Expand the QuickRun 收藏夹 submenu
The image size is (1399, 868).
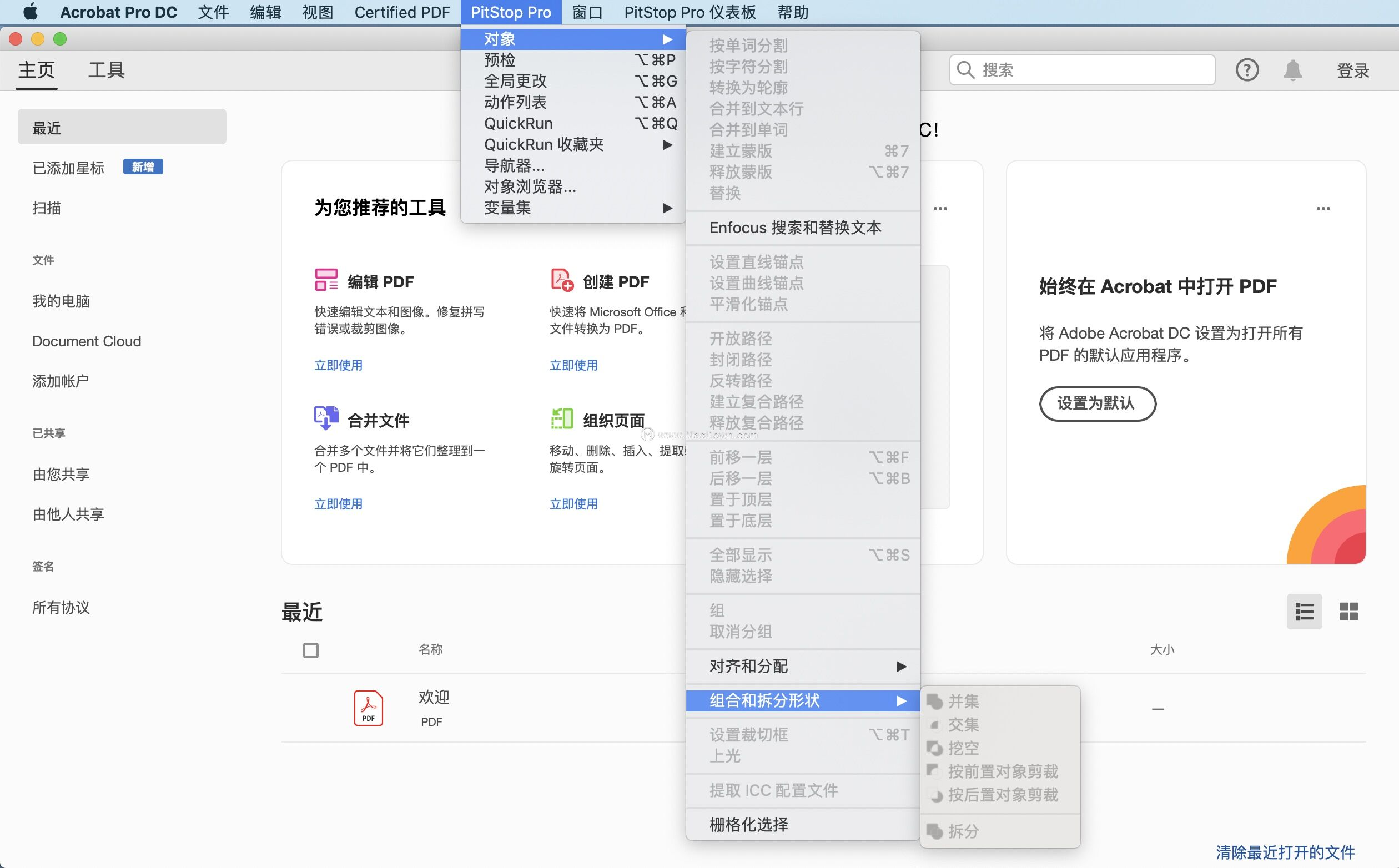pyautogui.click(x=544, y=144)
